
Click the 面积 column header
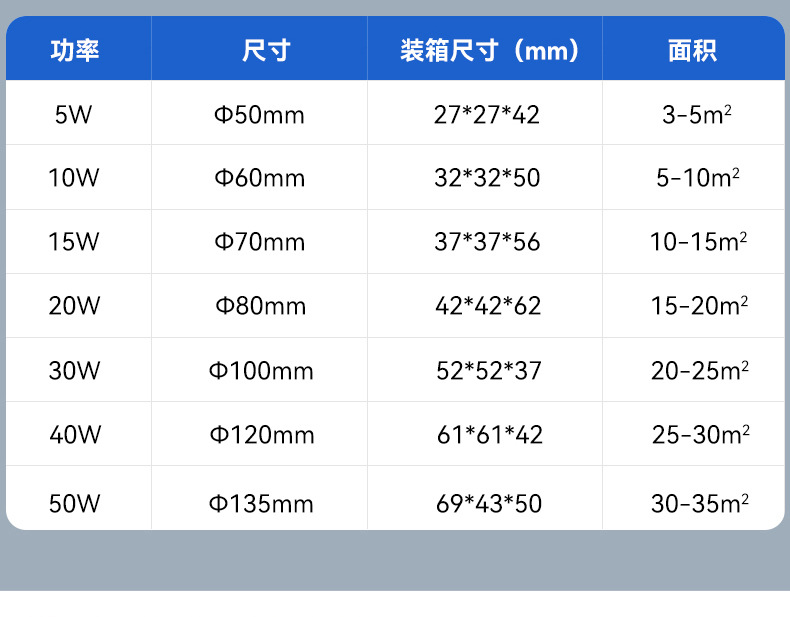(692, 50)
